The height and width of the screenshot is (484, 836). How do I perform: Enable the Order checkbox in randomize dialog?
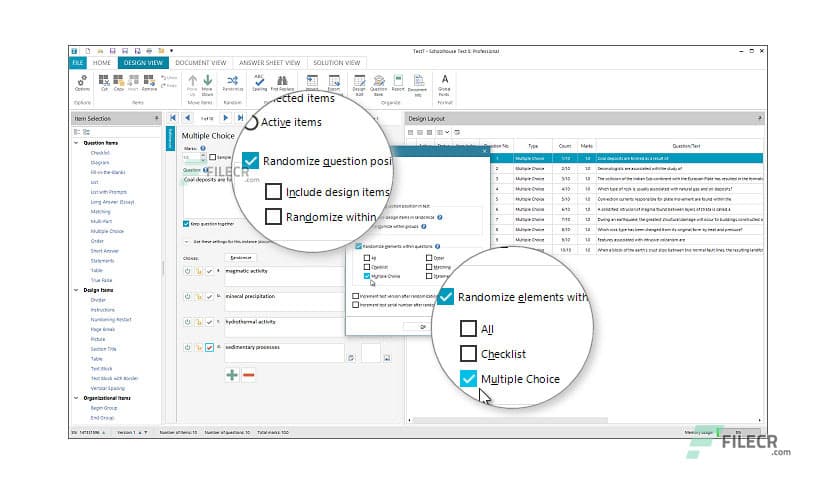429,258
